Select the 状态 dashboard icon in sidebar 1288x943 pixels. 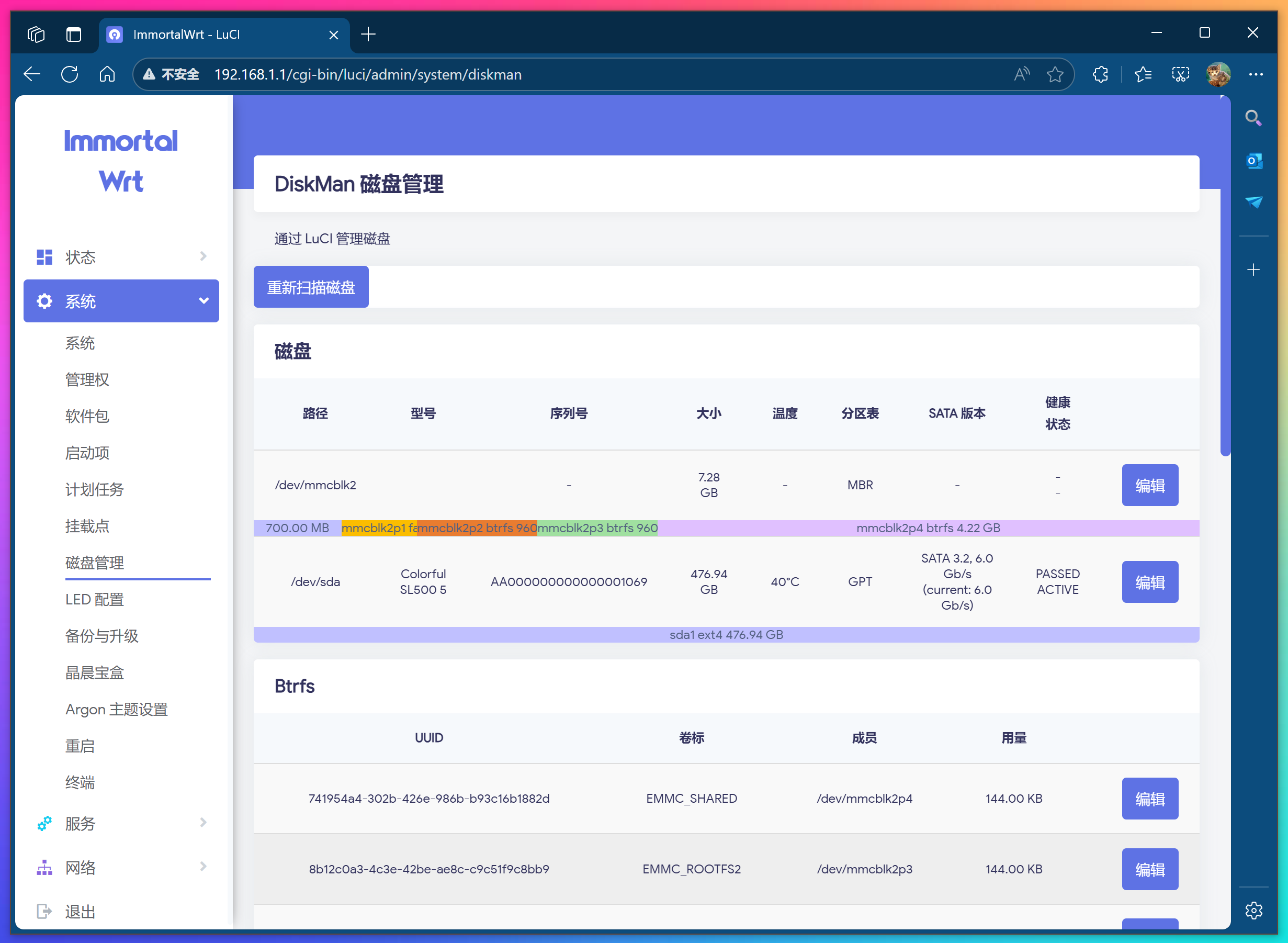(44, 257)
